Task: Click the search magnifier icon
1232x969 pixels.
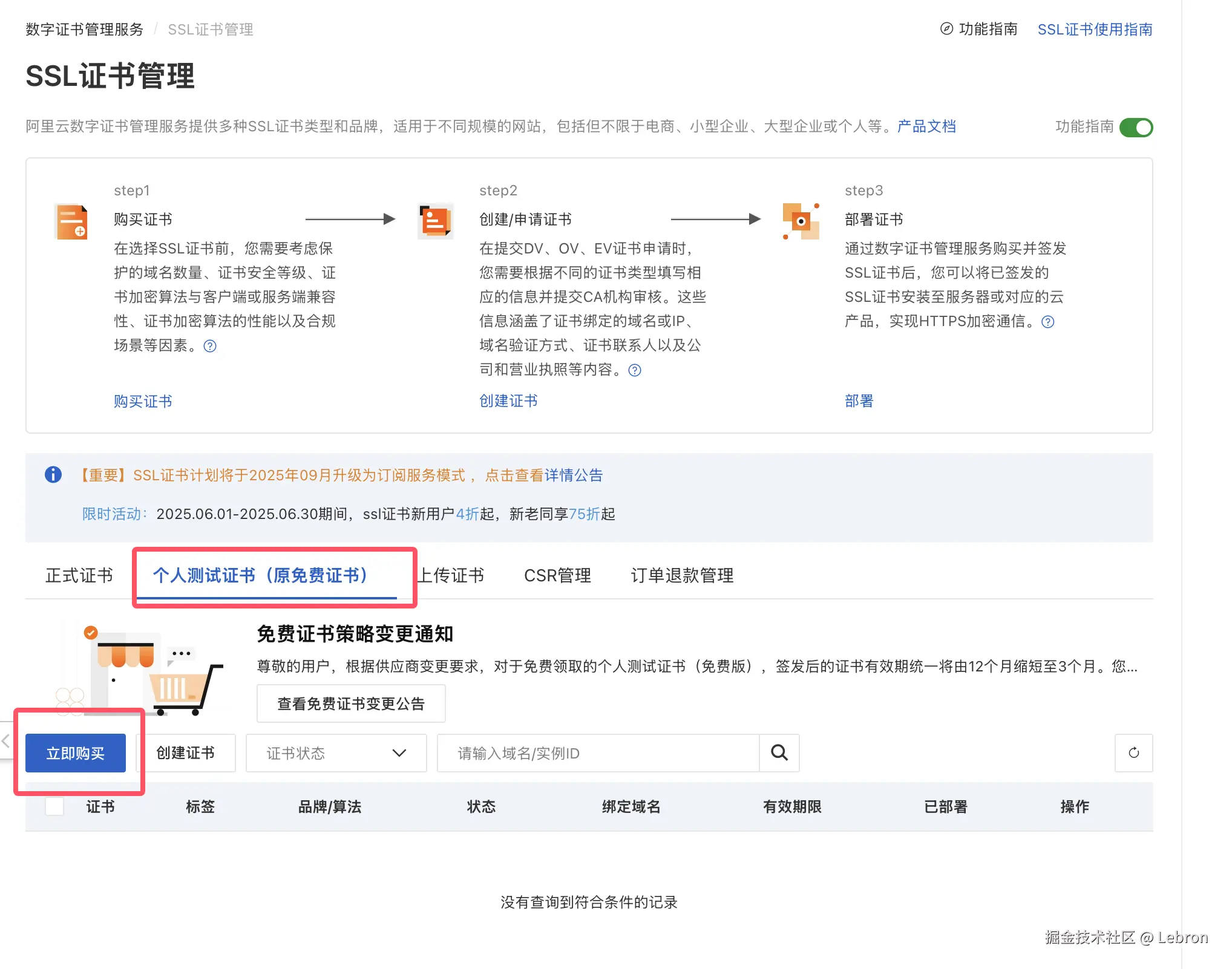Action: pyautogui.click(x=779, y=753)
